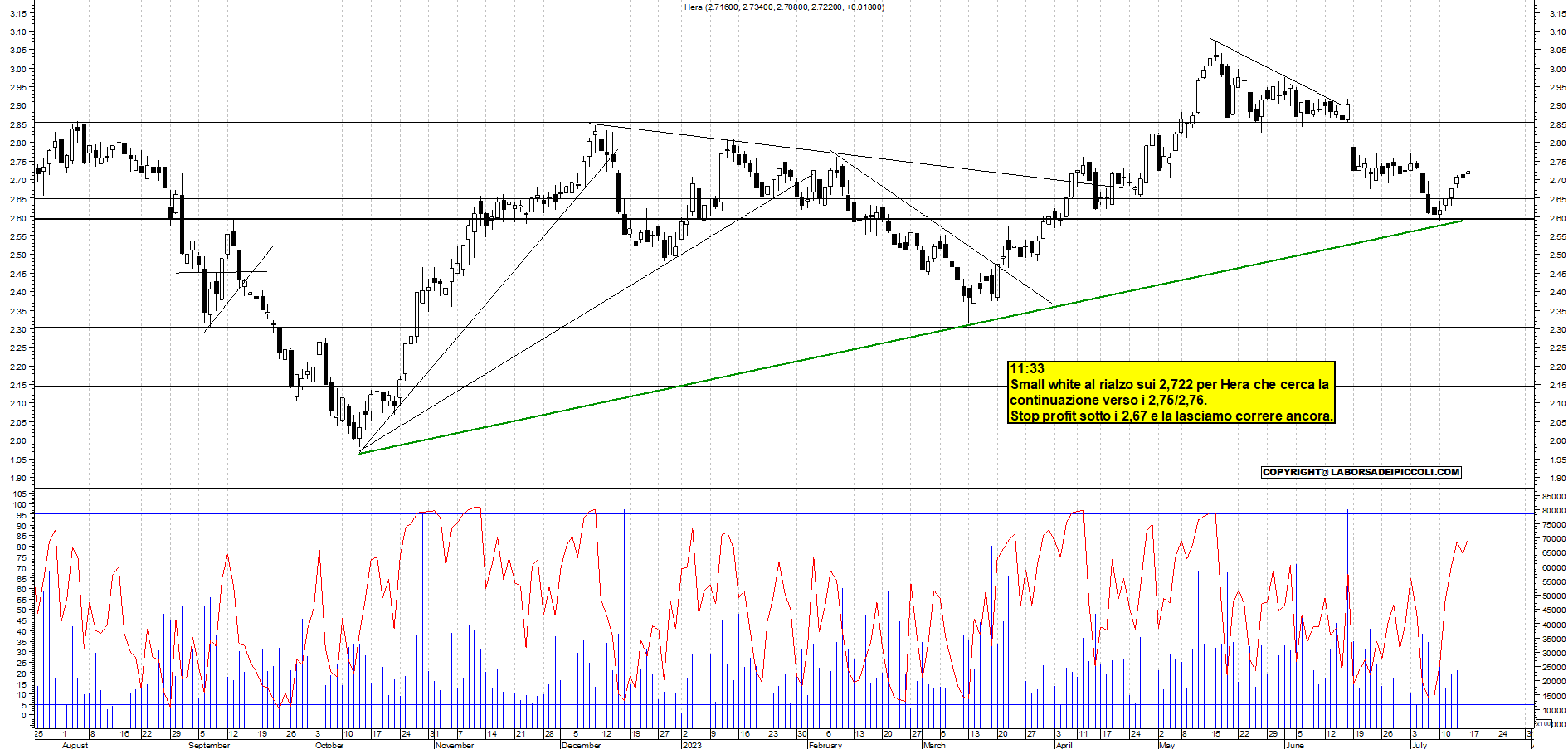Click the '60000' volume axis label

point(1554,568)
